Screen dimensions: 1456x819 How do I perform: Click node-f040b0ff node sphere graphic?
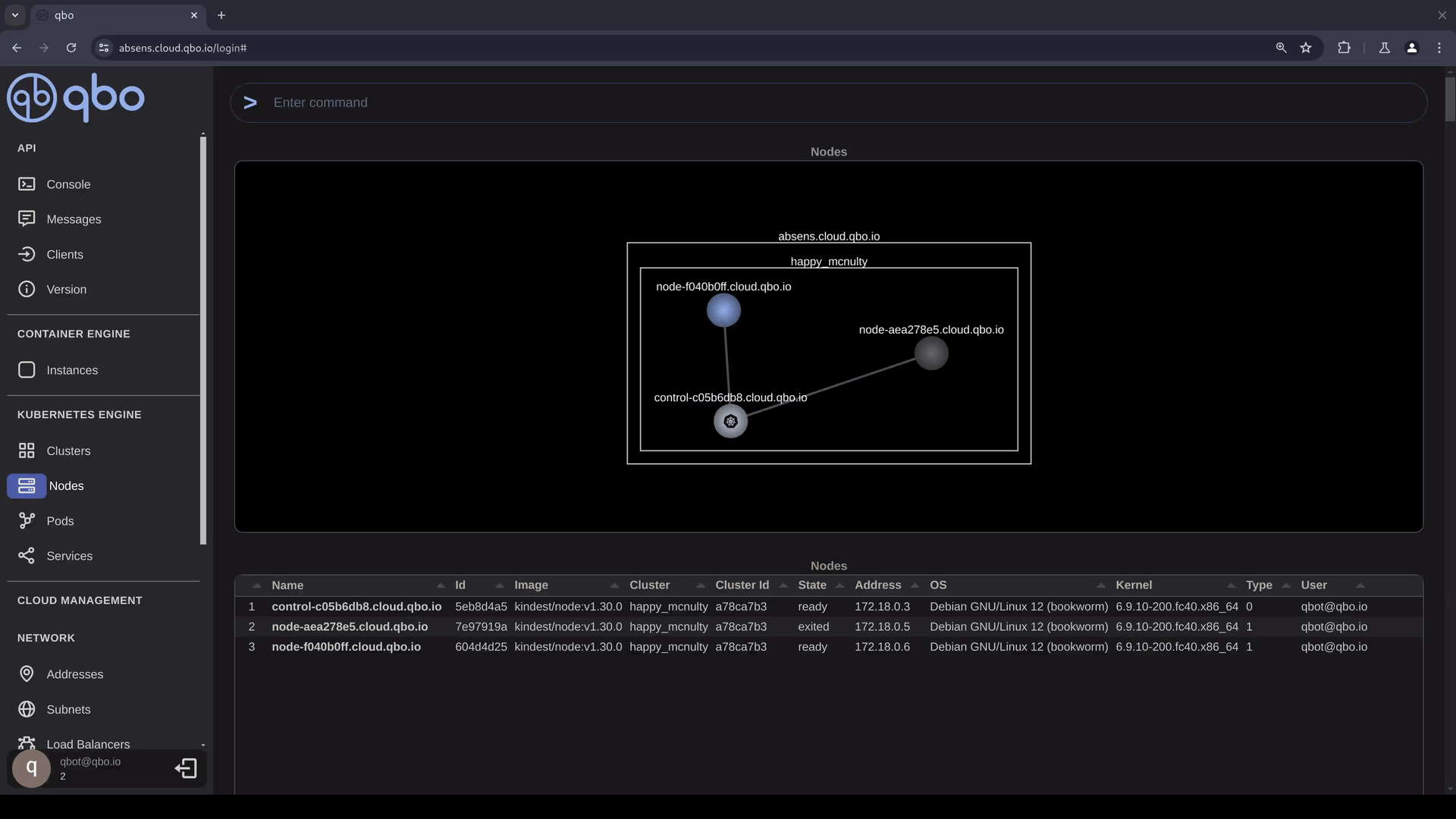click(724, 310)
